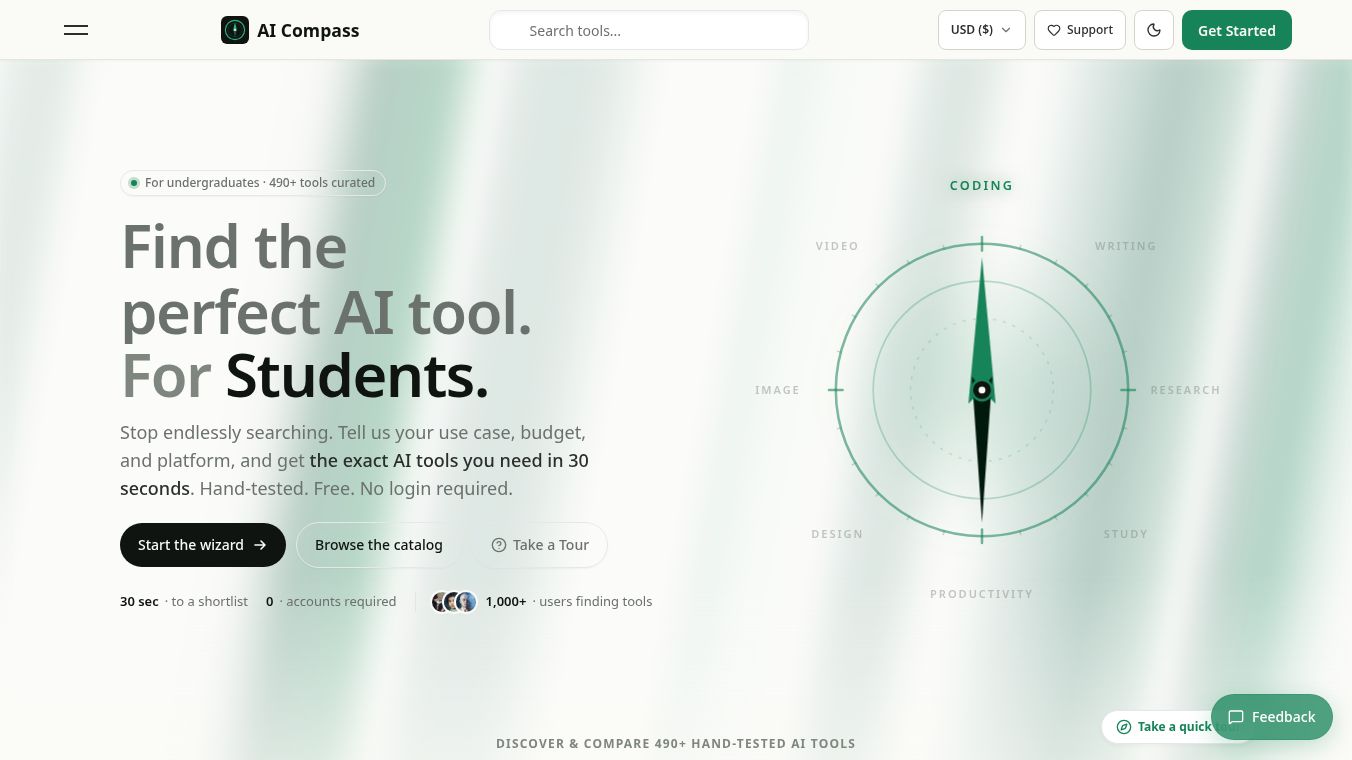Click the 'Discover & compare 490+ hand-tested AI tools' heading
1352x760 pixels.
pos(676,744)
